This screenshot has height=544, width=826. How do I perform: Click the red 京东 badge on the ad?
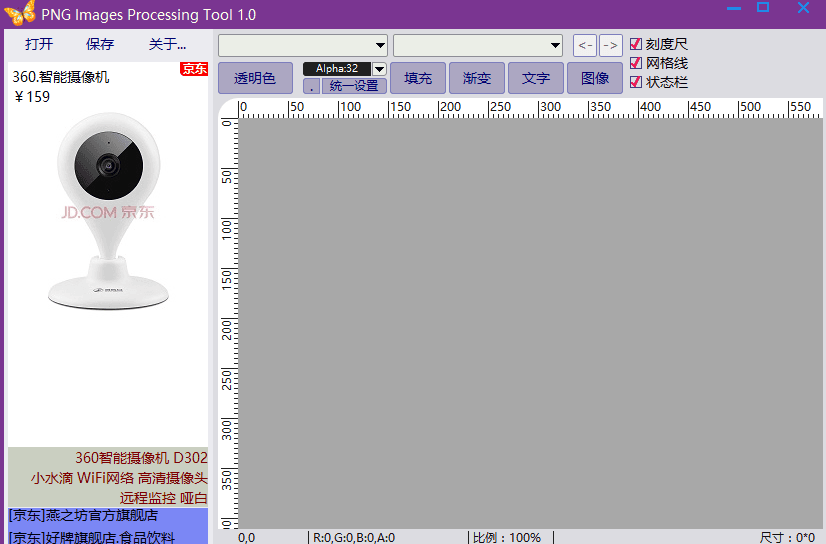click(194, 69)
